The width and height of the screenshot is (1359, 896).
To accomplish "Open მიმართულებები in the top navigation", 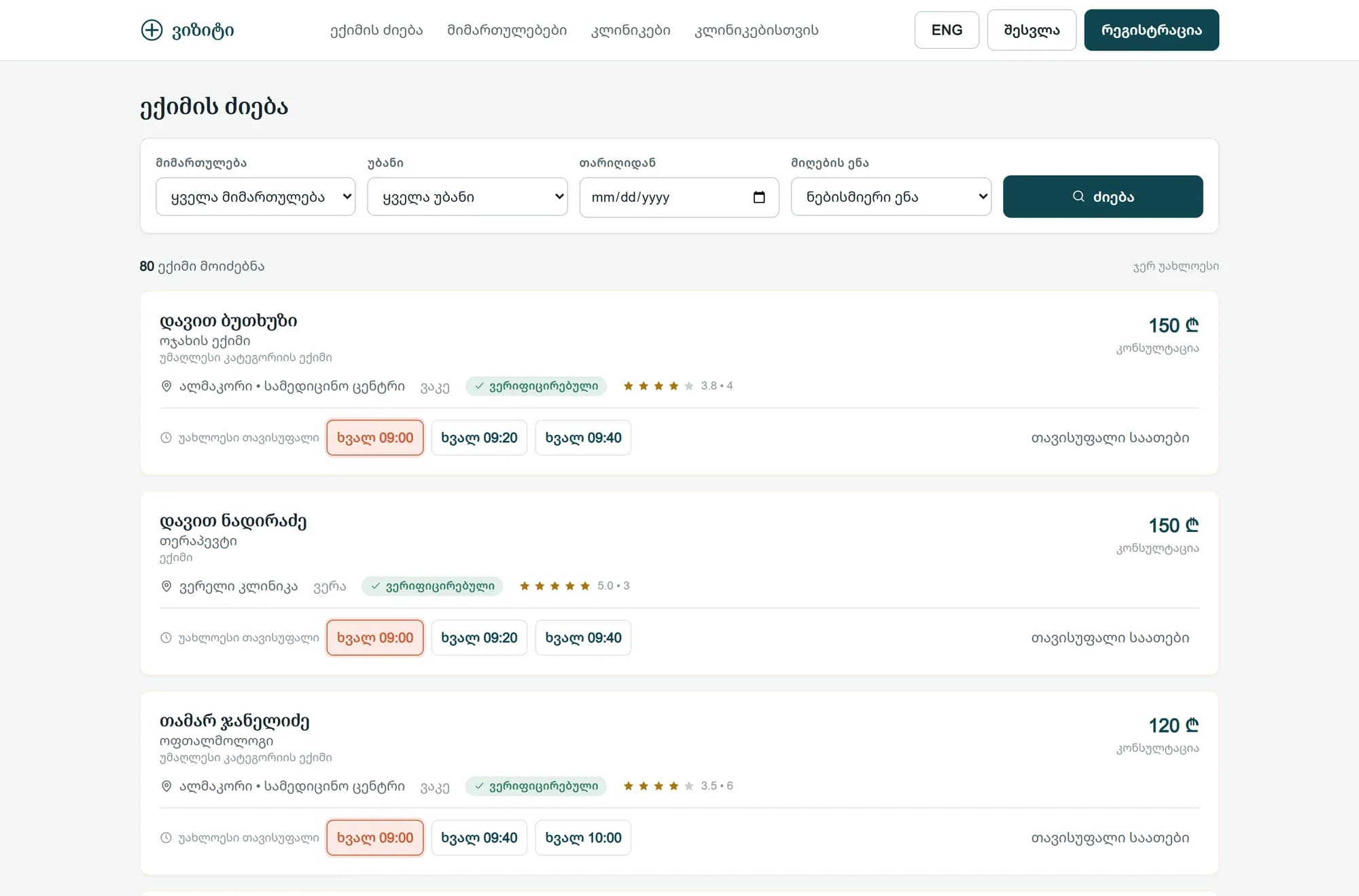I will click(x=507, y=30).
